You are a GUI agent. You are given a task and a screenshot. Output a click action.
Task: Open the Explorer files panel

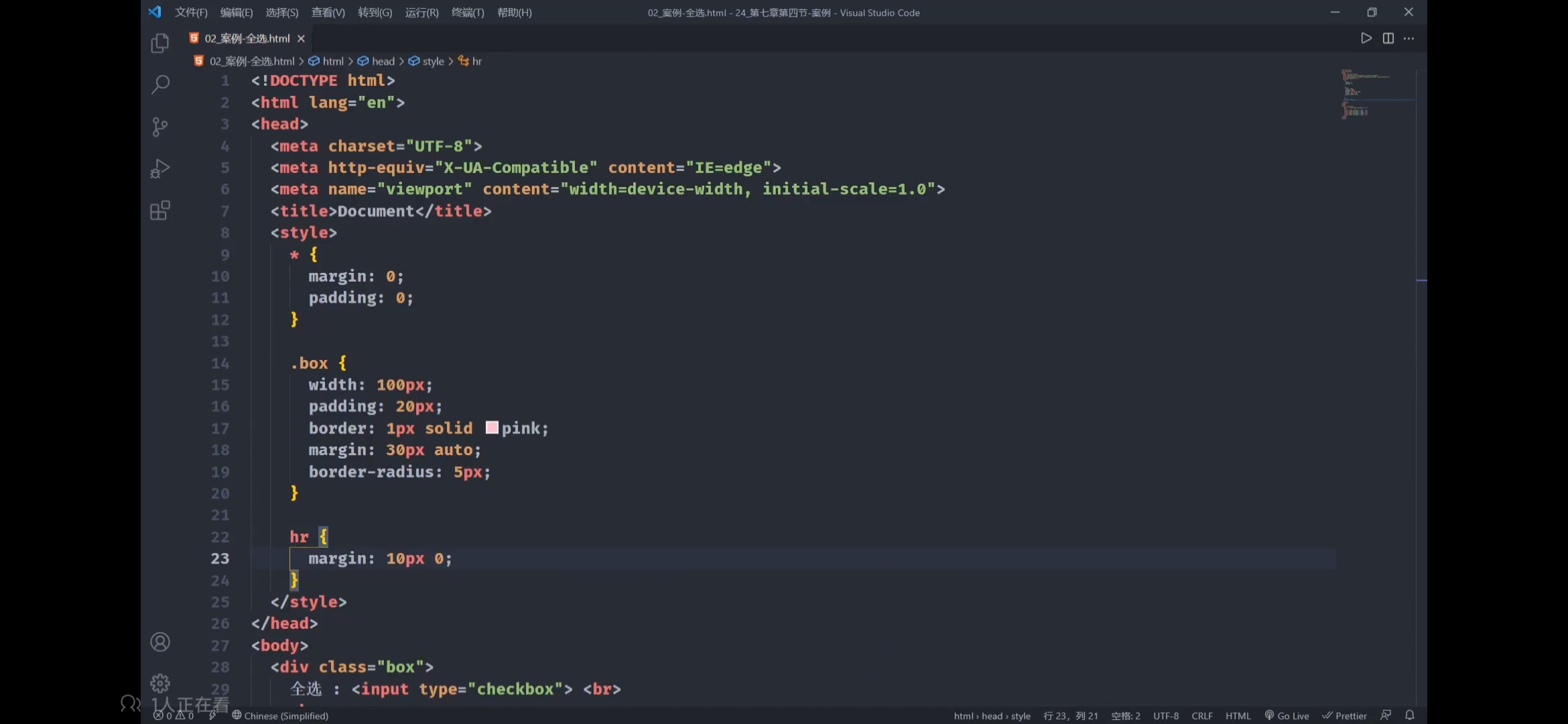click(x=160, y=44)
